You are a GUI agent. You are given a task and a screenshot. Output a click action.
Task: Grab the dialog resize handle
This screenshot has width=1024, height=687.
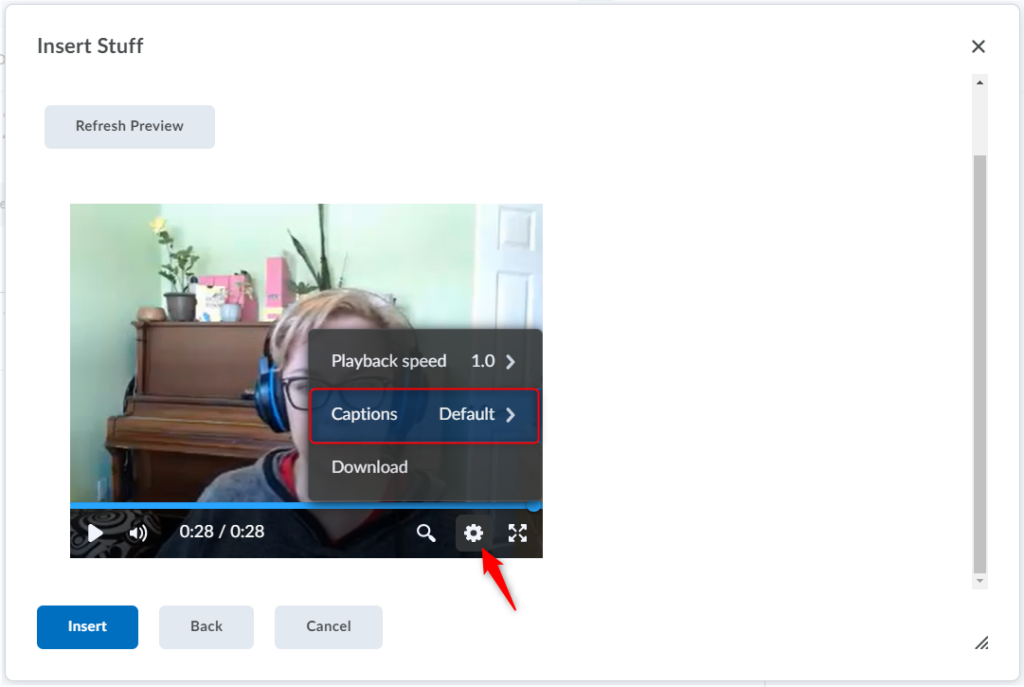(981, 642)
